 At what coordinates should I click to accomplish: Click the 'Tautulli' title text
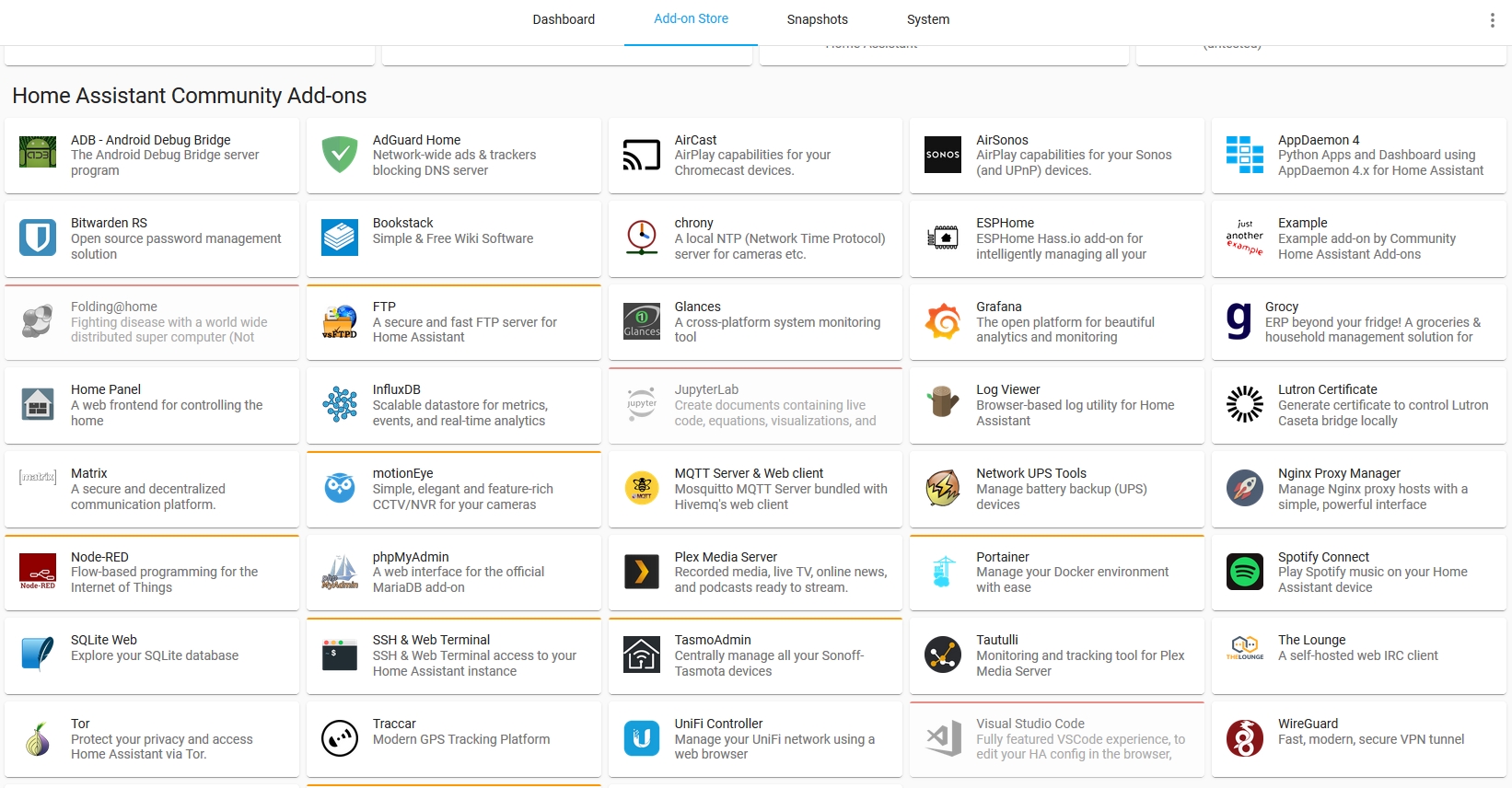[997, 640]
